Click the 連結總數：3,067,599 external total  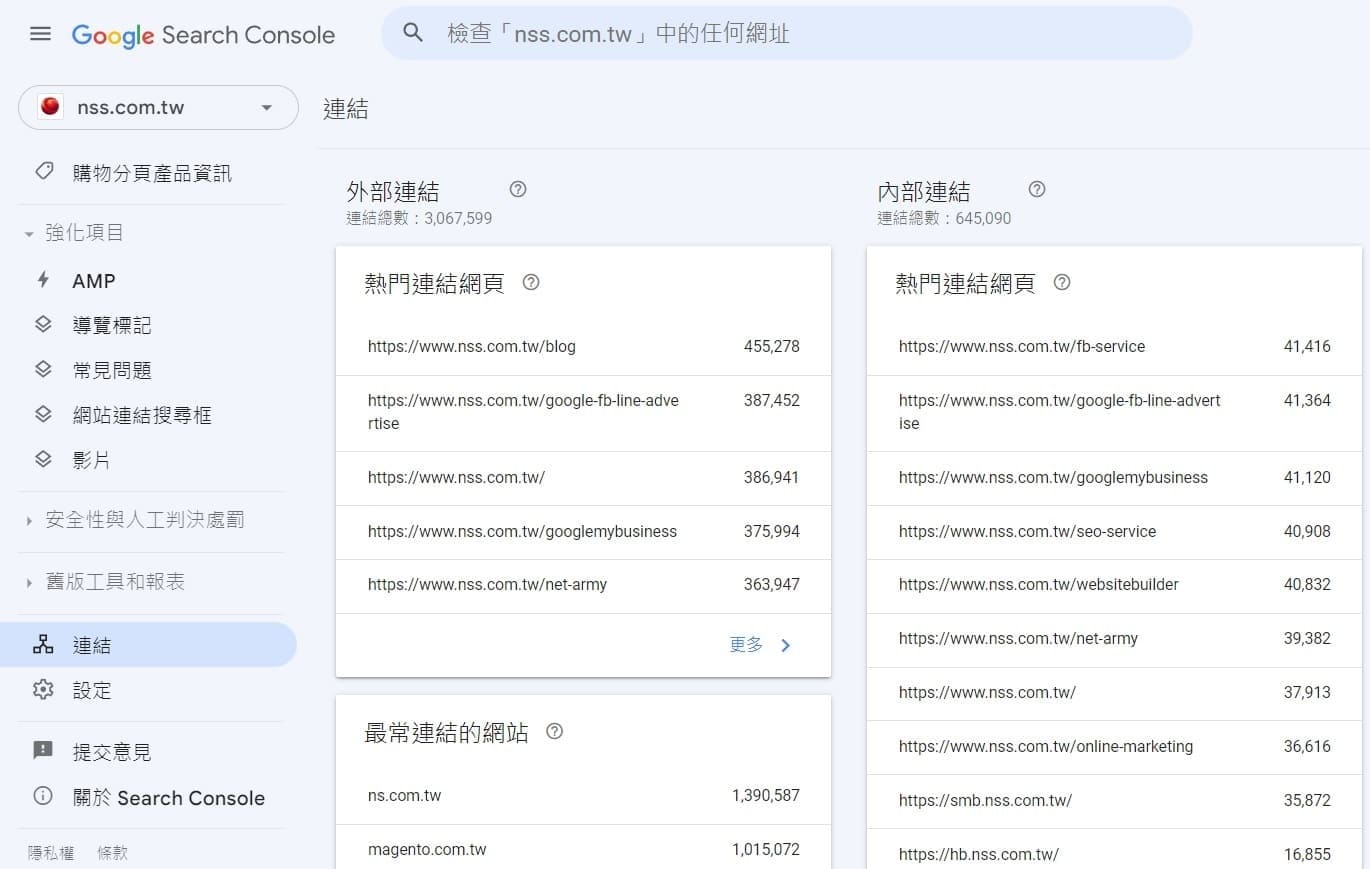tap(419, 218)
